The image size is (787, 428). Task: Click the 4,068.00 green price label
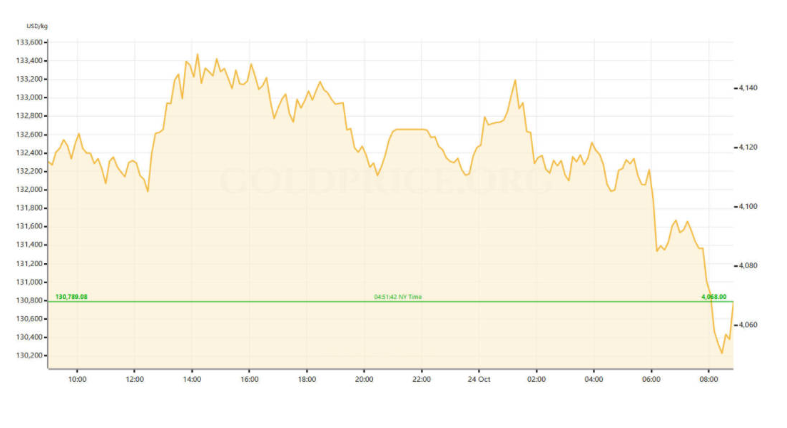click(x=714, y=297)
